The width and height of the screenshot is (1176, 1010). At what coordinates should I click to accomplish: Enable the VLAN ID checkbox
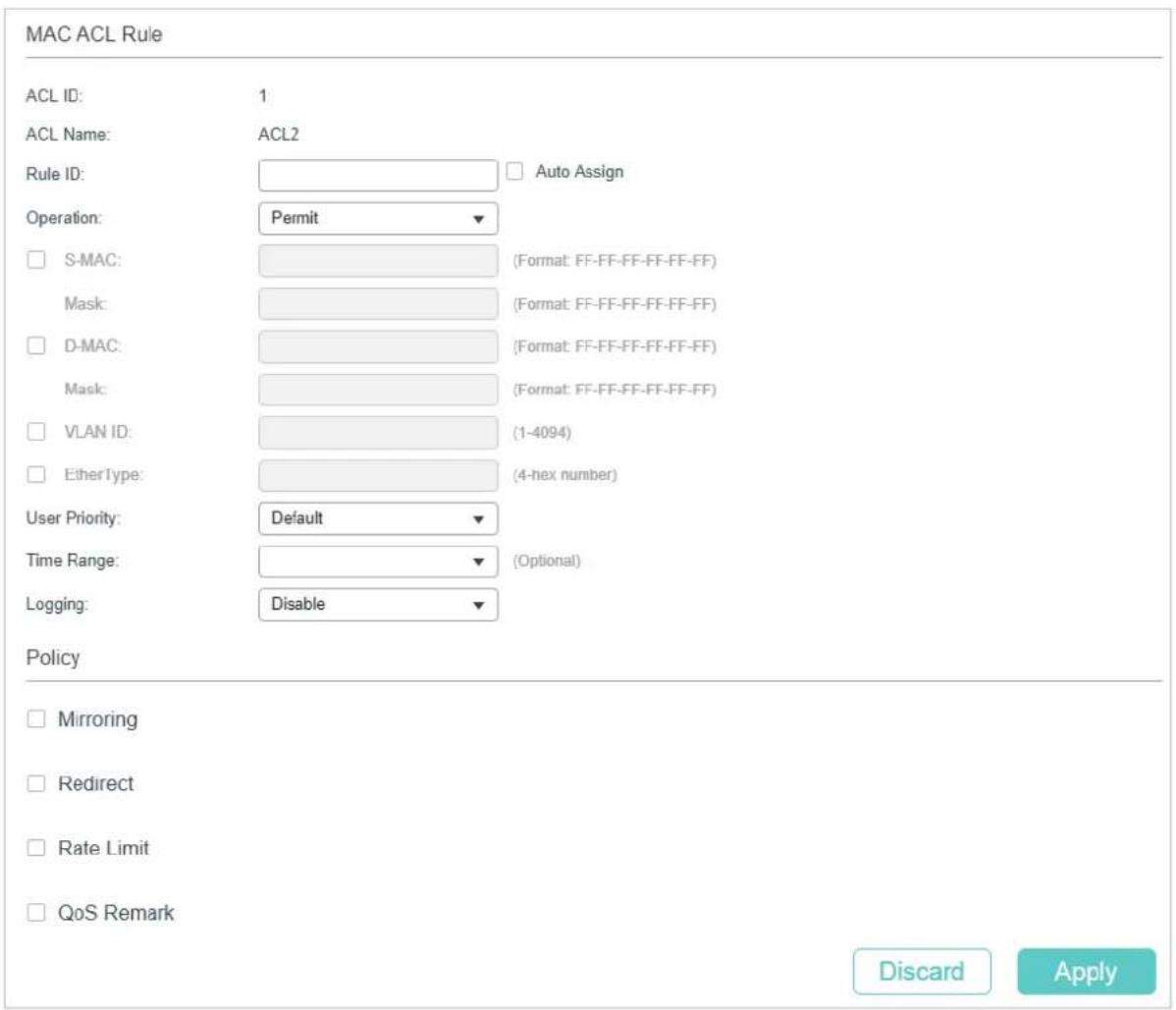coord(36,432)
